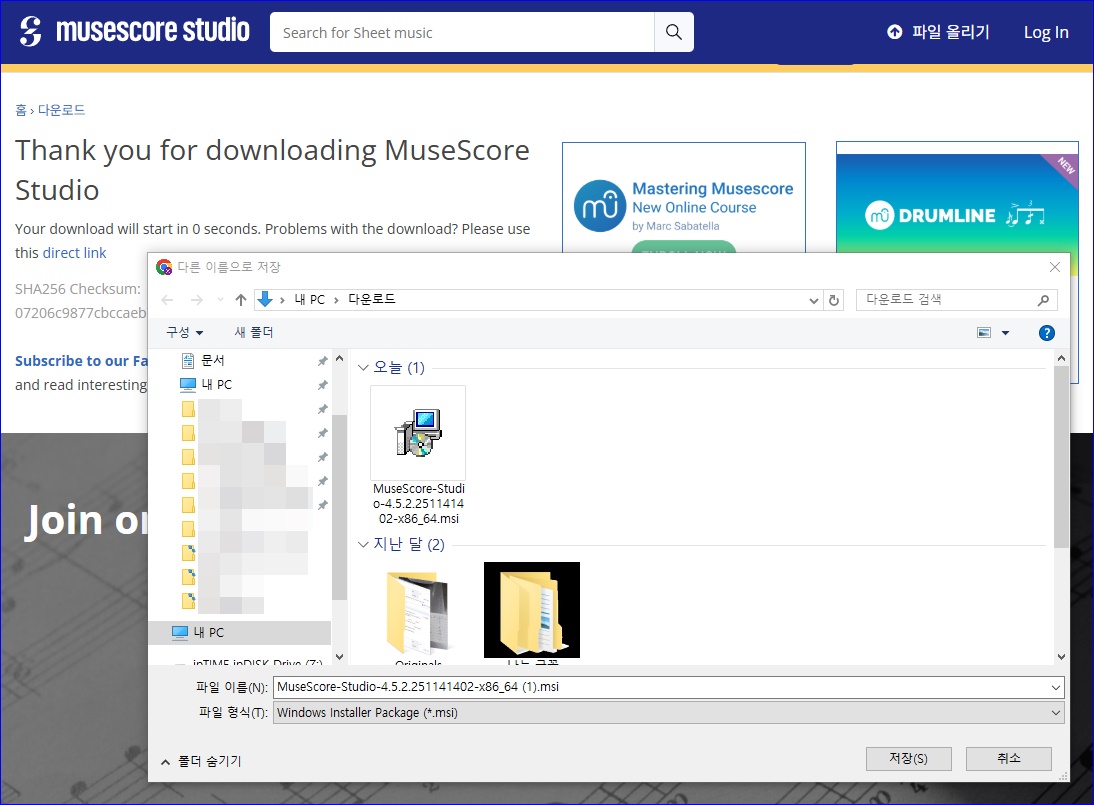Collapse the 지난 달 (2) group
Screen dimensions: 1094x805
[x=363, y=544]
